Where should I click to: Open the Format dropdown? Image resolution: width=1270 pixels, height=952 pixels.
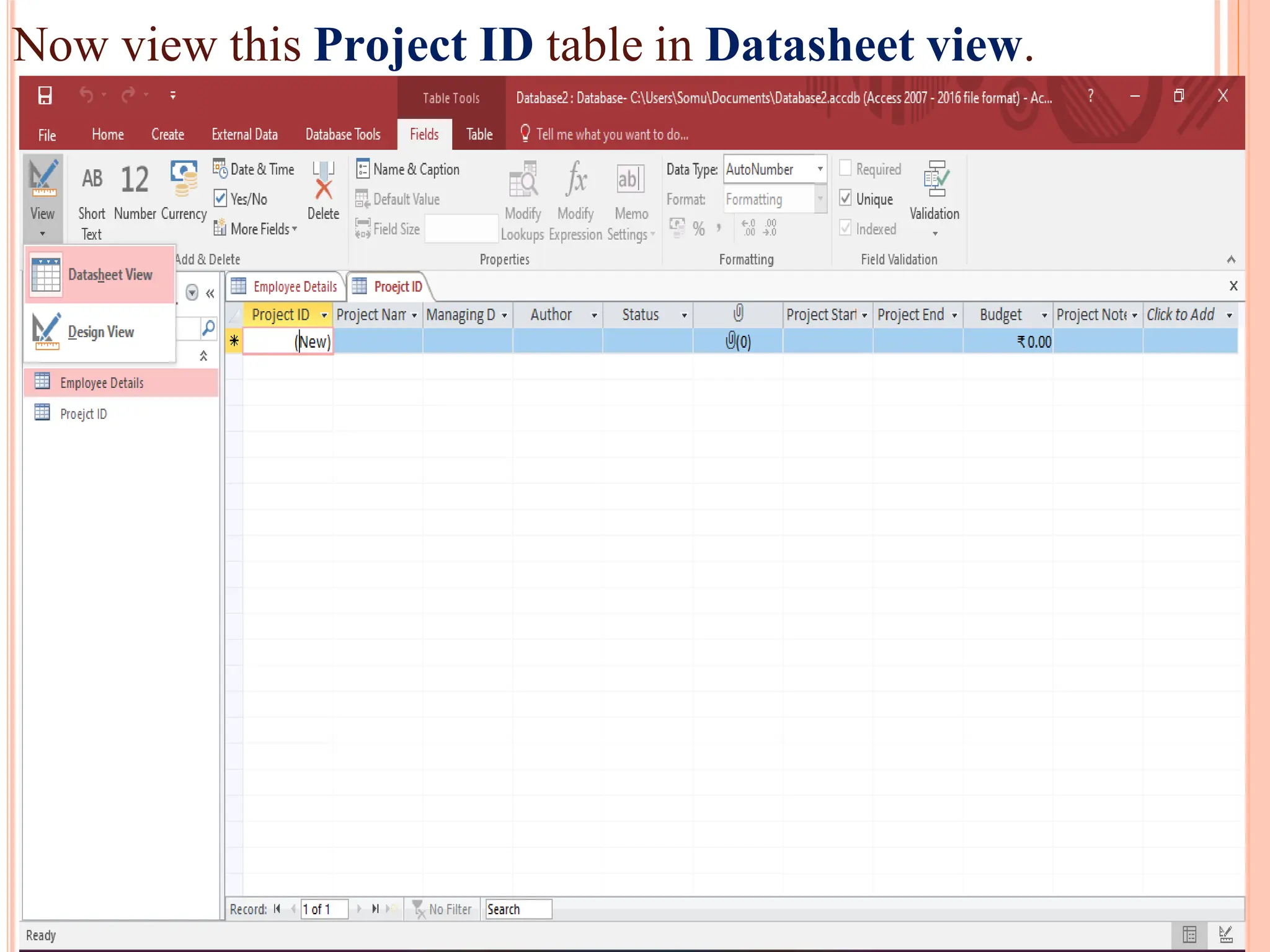(820, 199)
